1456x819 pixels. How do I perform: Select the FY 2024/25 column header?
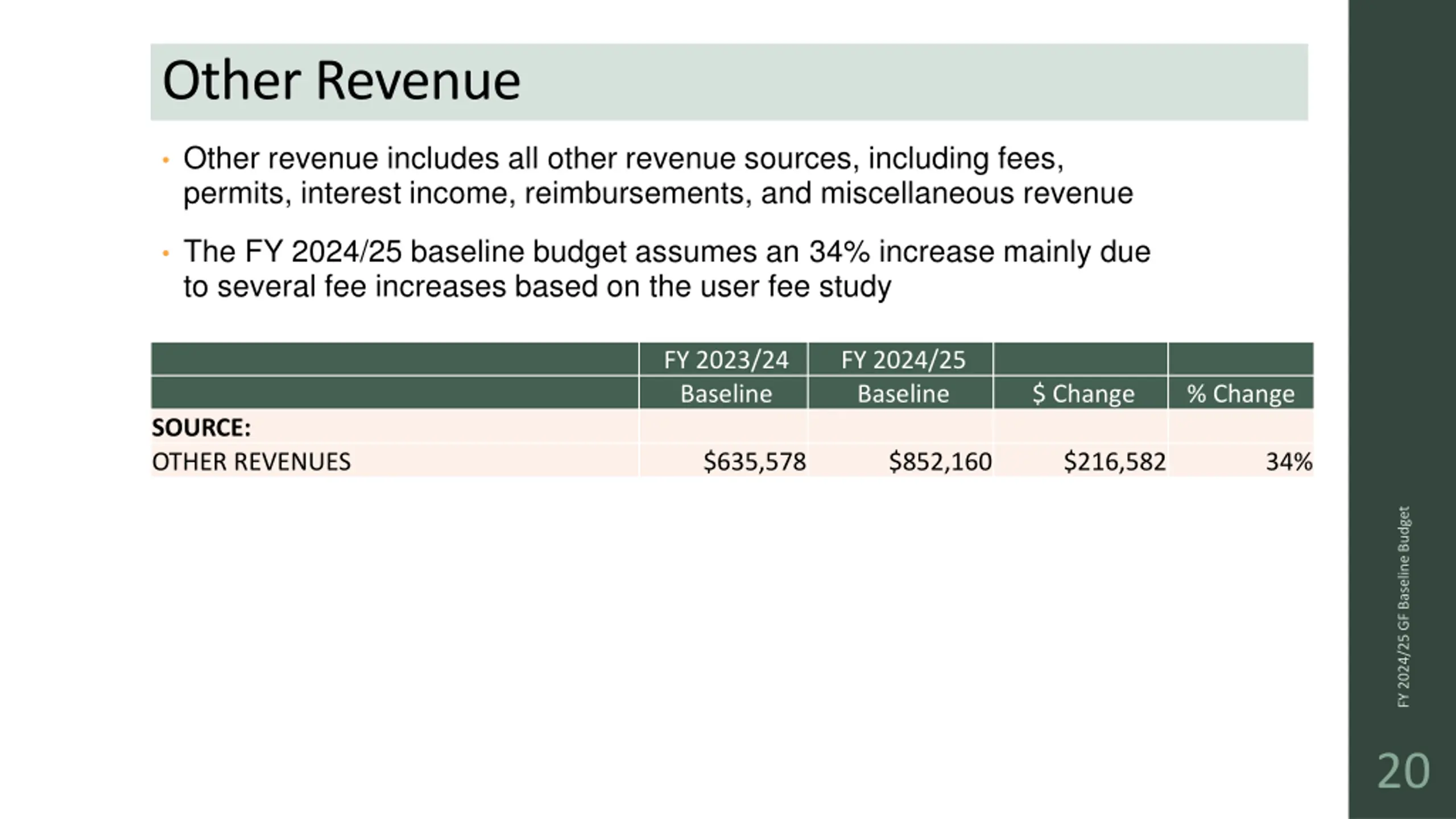pyautogui.click(x=903, y=359)
